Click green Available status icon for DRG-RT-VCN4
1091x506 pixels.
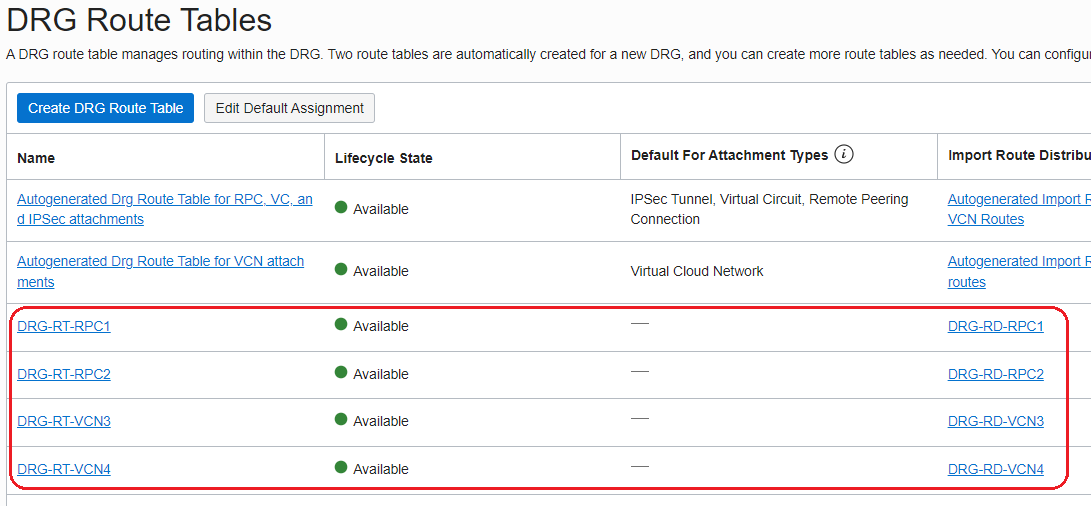coord(341,468)
